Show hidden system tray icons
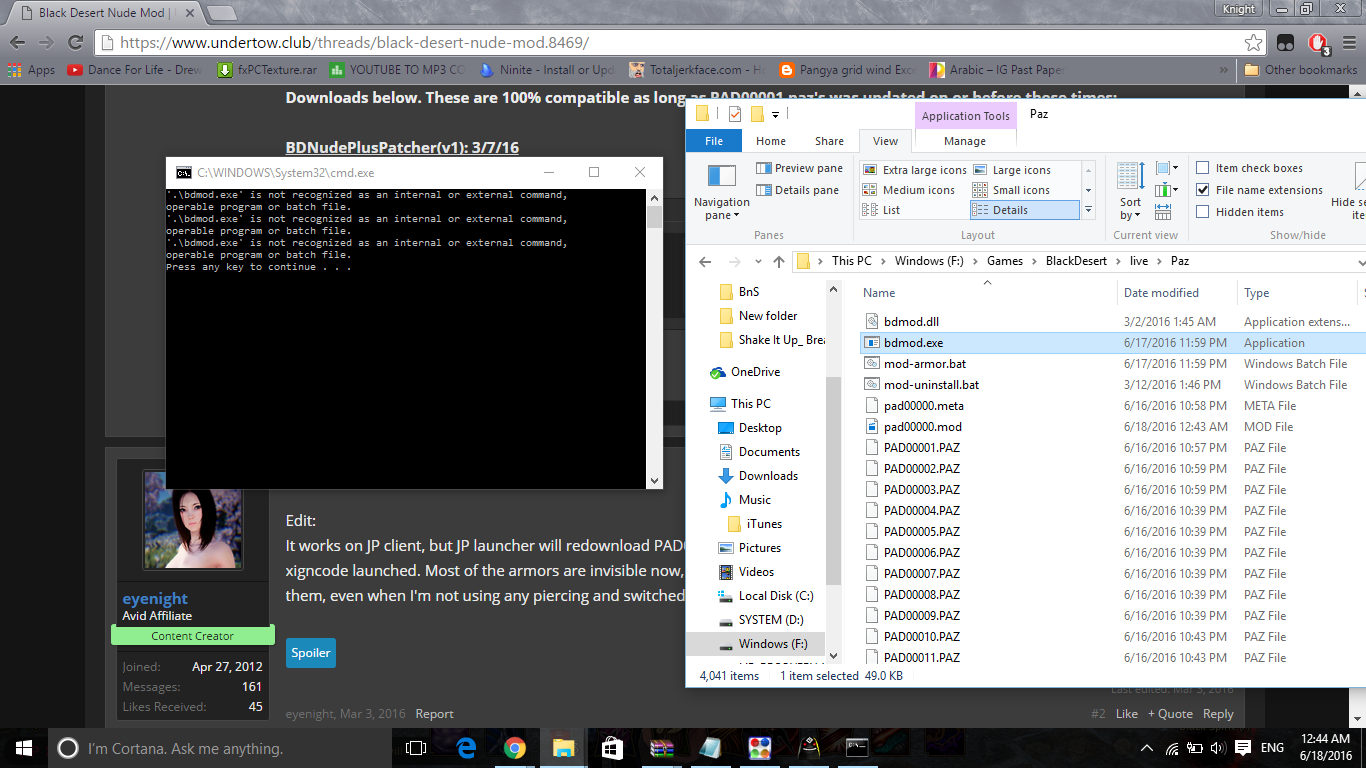1366x768 pixels. point(1146,748)
